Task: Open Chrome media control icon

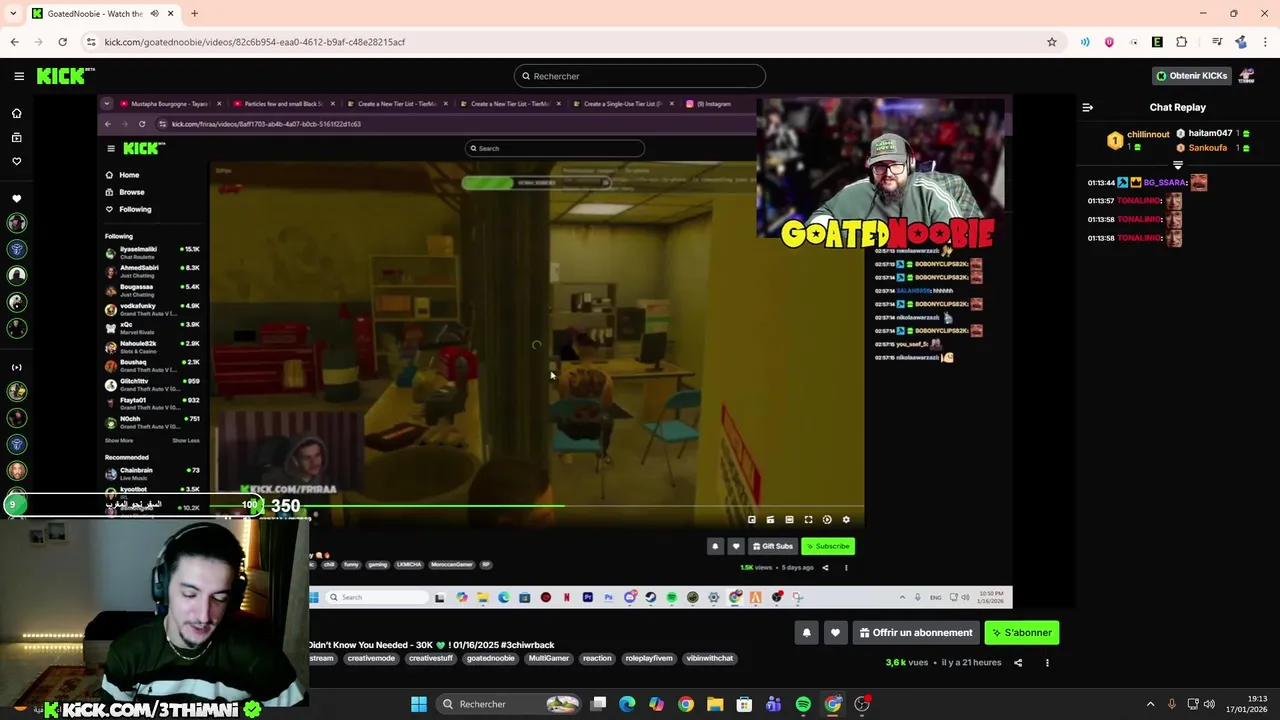Action: (x=1217, y=42)
